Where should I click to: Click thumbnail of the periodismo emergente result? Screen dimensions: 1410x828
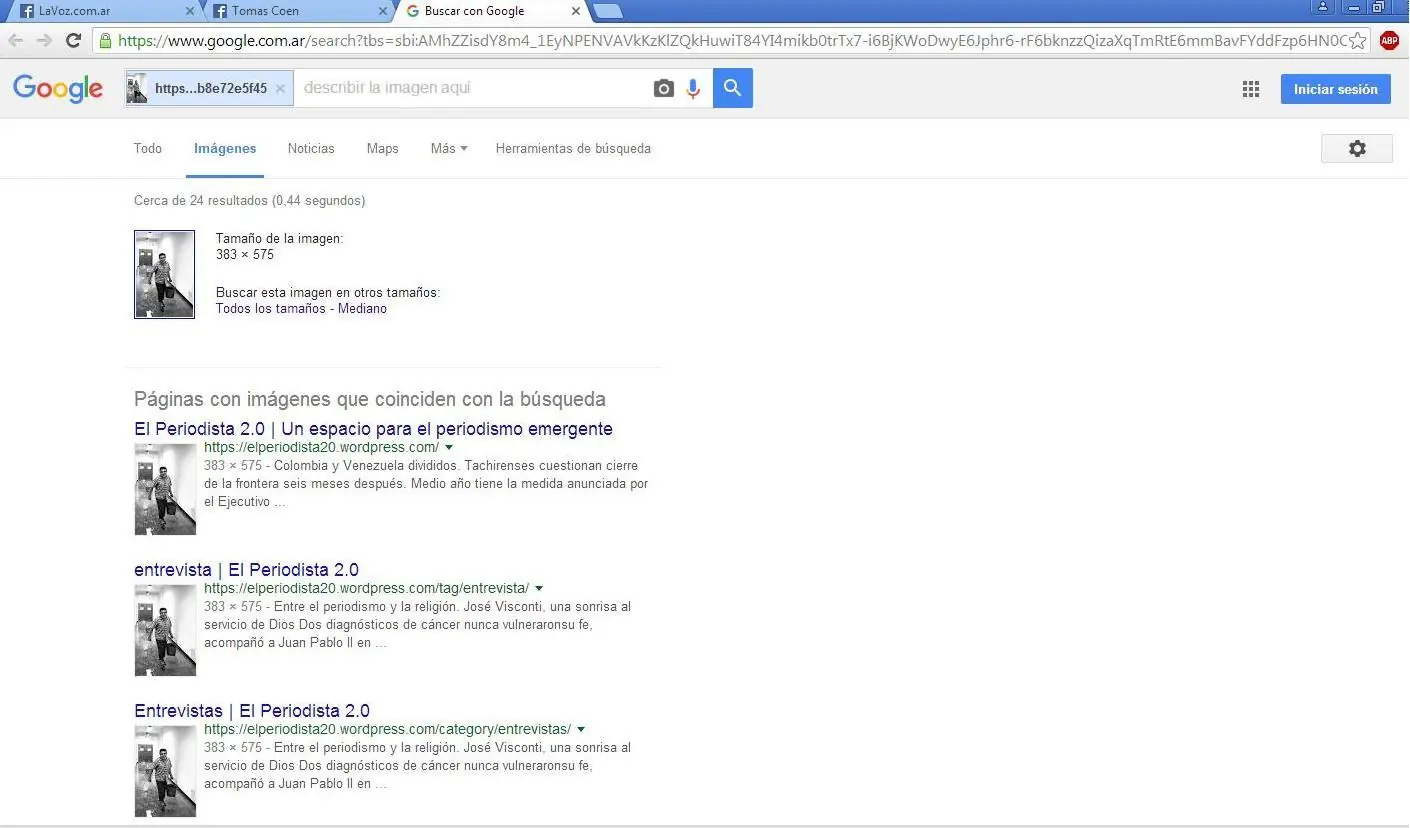point(166,489)
